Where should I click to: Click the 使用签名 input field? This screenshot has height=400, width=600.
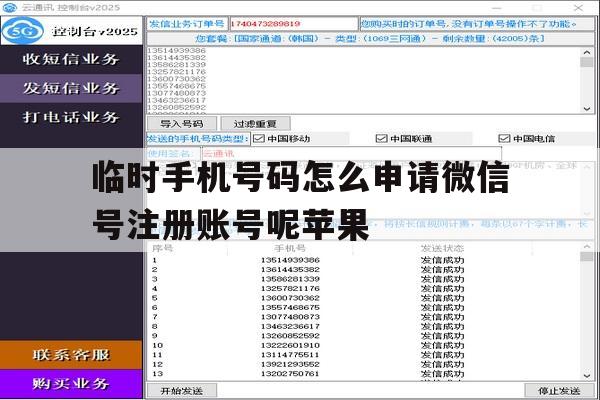[352, 154]
